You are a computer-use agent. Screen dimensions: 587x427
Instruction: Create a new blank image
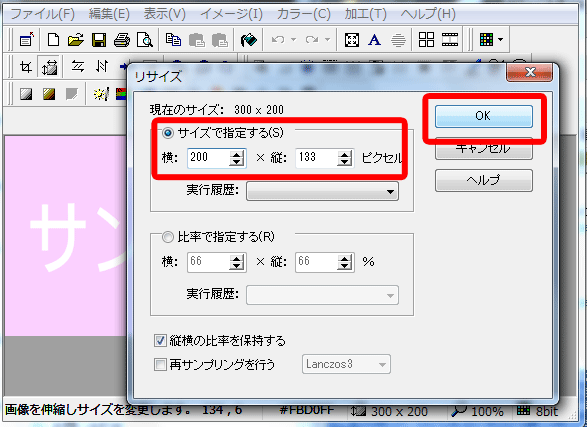click(53, 39)
